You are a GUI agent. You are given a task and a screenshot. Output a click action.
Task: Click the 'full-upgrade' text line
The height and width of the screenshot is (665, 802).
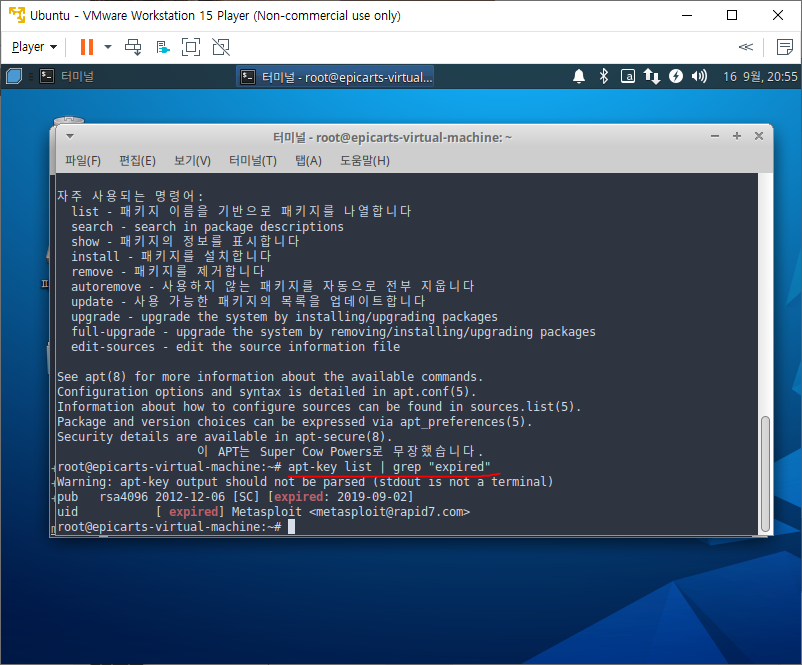tap(333, 332)
